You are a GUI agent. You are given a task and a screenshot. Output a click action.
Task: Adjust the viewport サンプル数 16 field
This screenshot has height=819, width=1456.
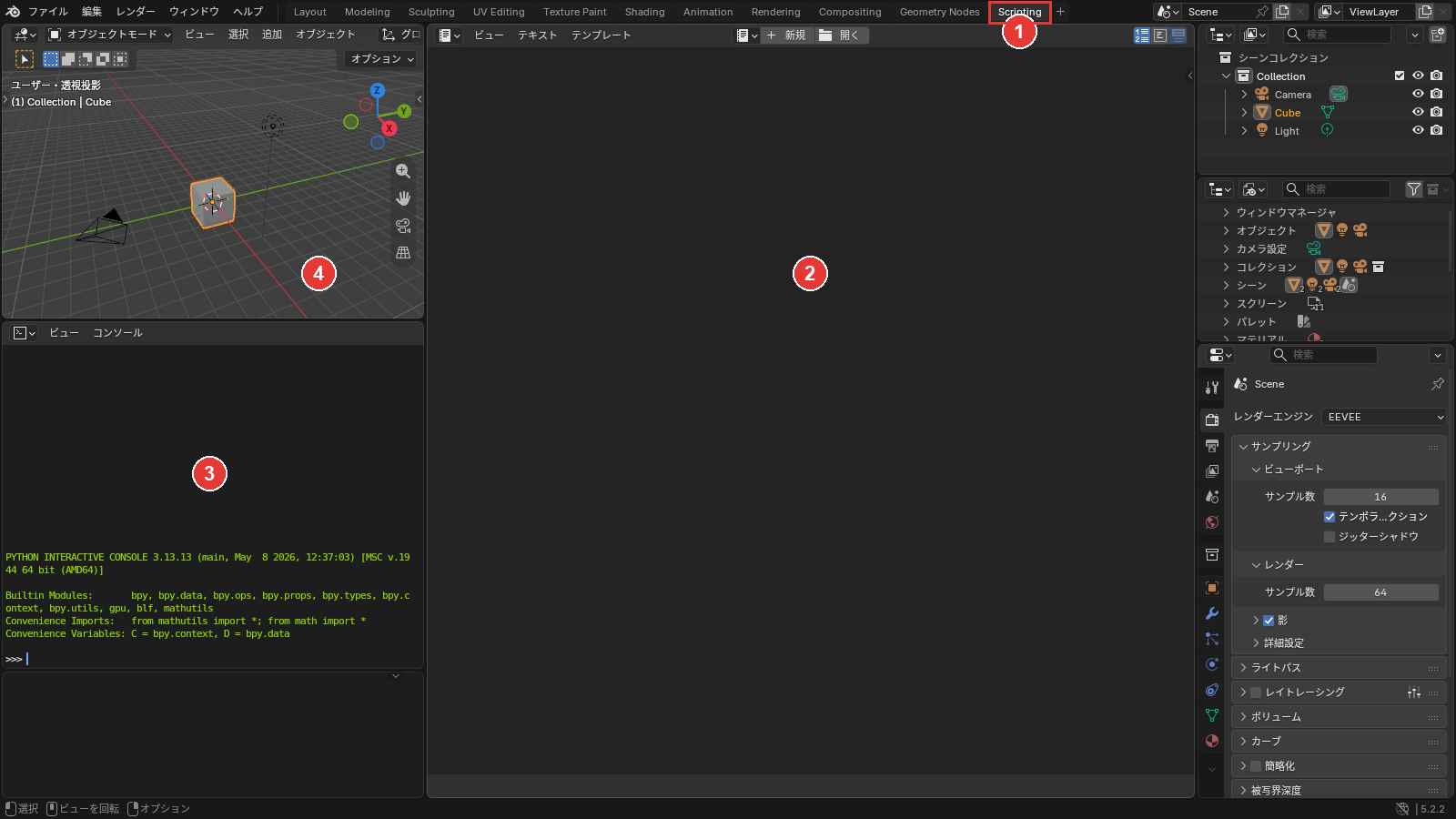pos(1380,497)
